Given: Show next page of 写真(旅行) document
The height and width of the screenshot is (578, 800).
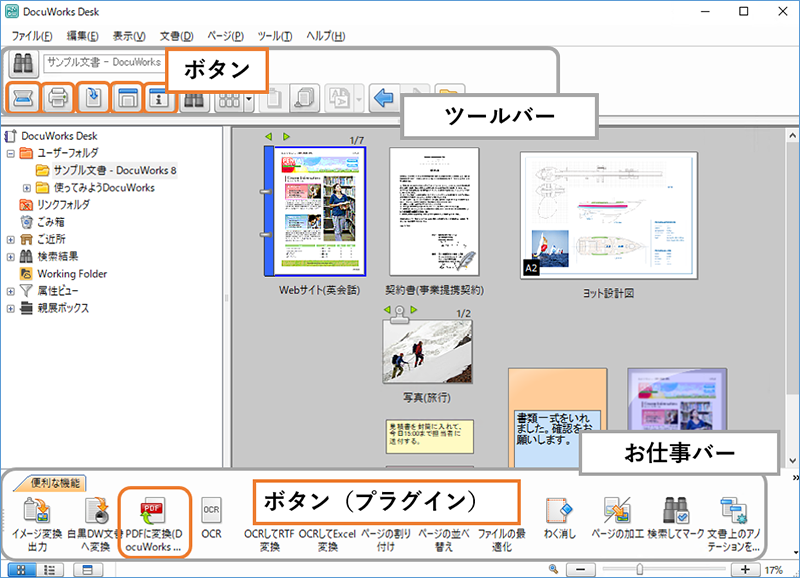Looking at the screenshot, I should tap(414, 310).
